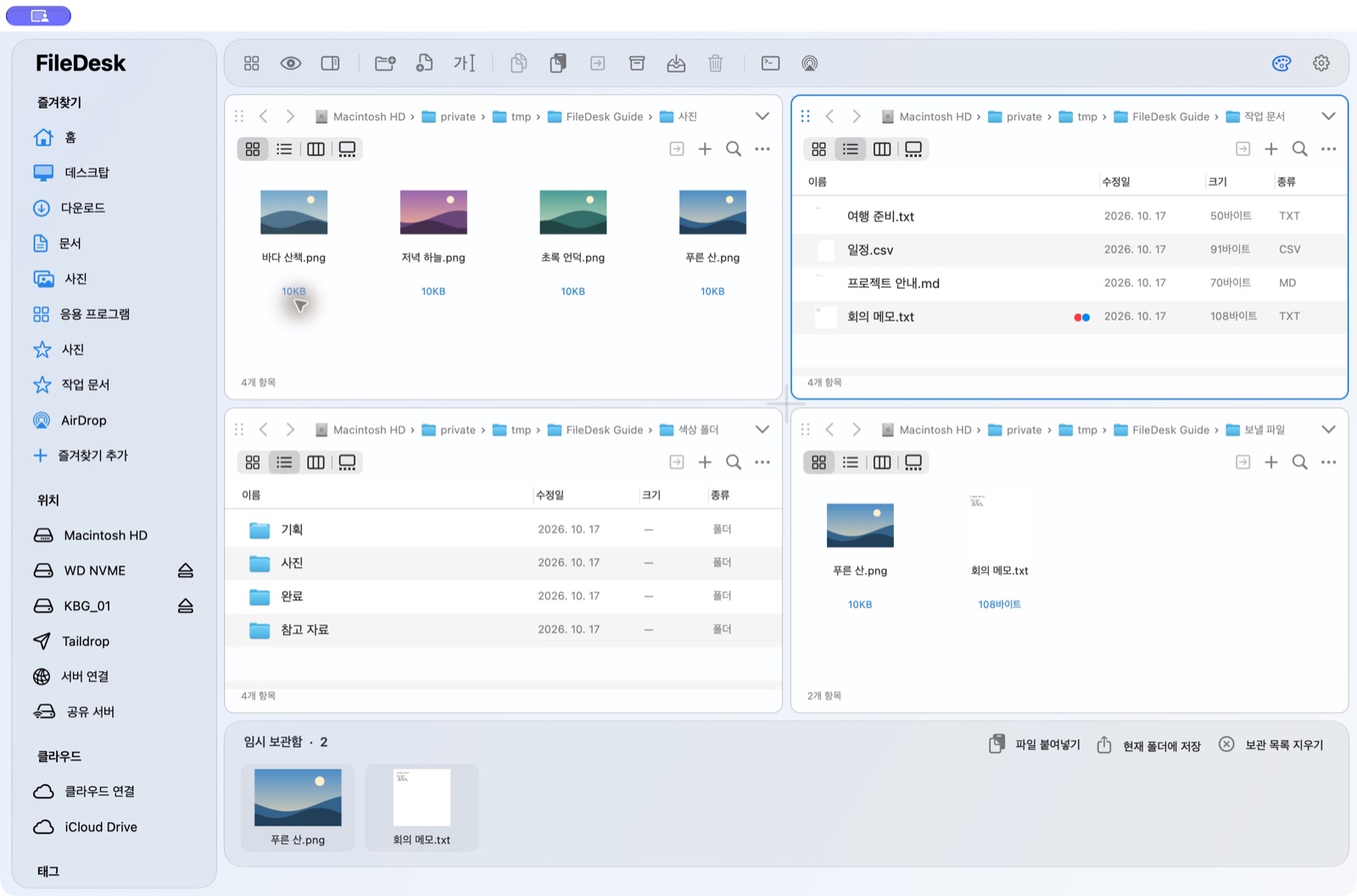Open the settings gear icon
The height and width of the screenshot is (896, 1357).
pyautogui.click(x=1321, y=64)
